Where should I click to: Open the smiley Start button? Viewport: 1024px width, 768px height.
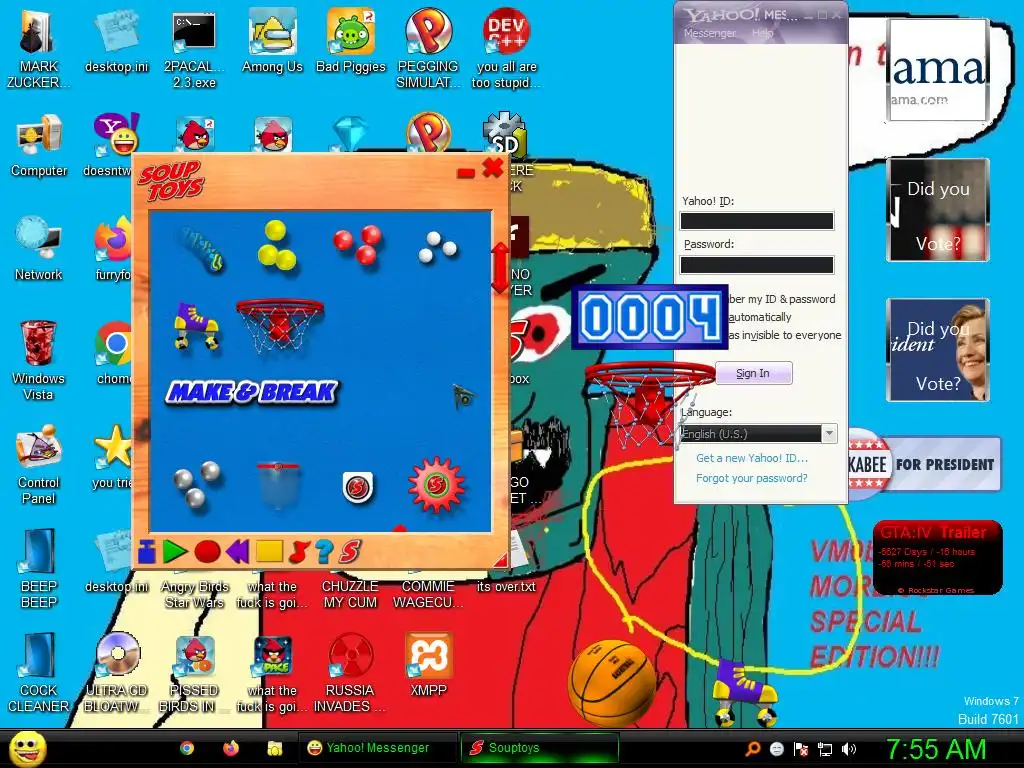[x=27, y=748]
